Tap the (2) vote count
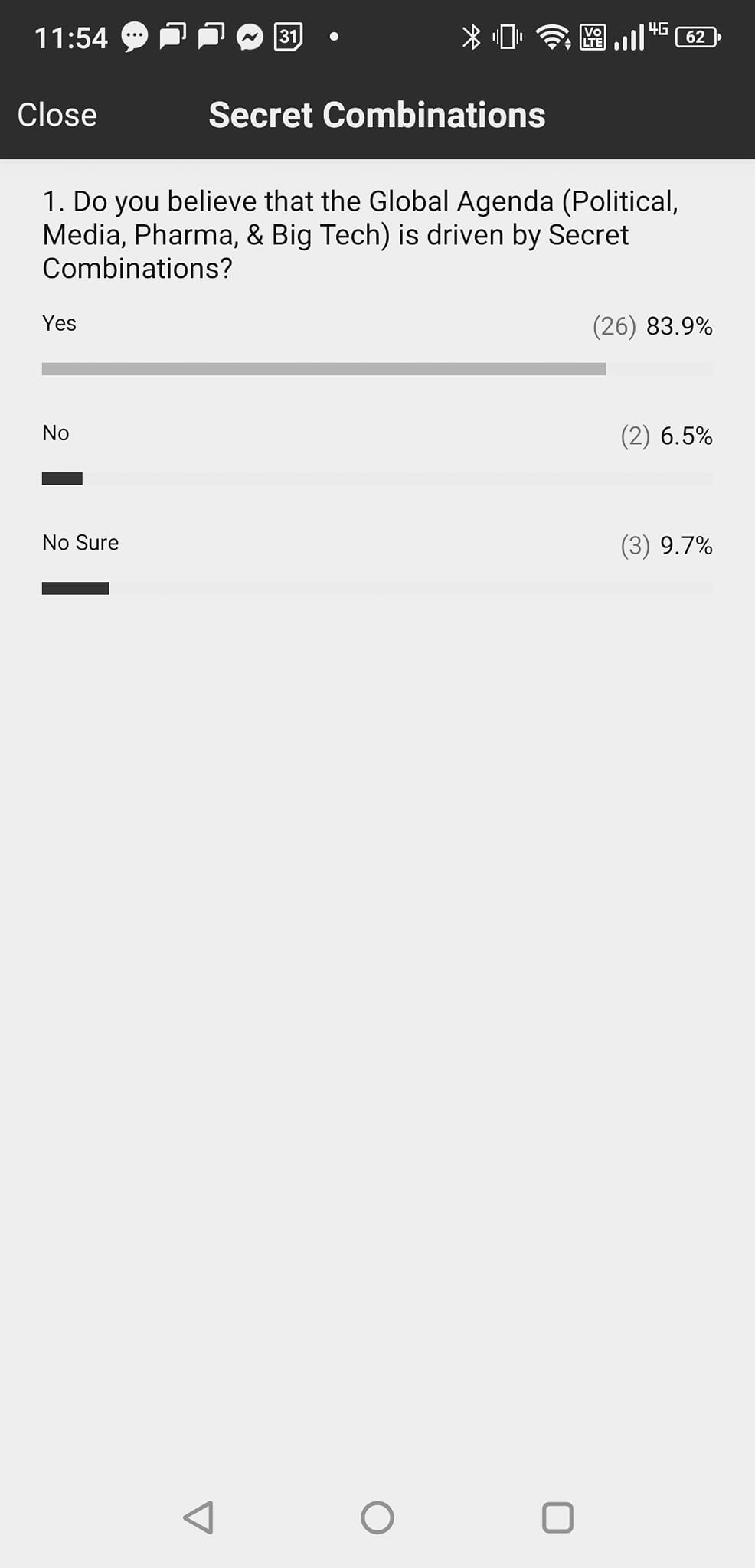Viewport: 755px width, 1568px height. click(635, 436)
